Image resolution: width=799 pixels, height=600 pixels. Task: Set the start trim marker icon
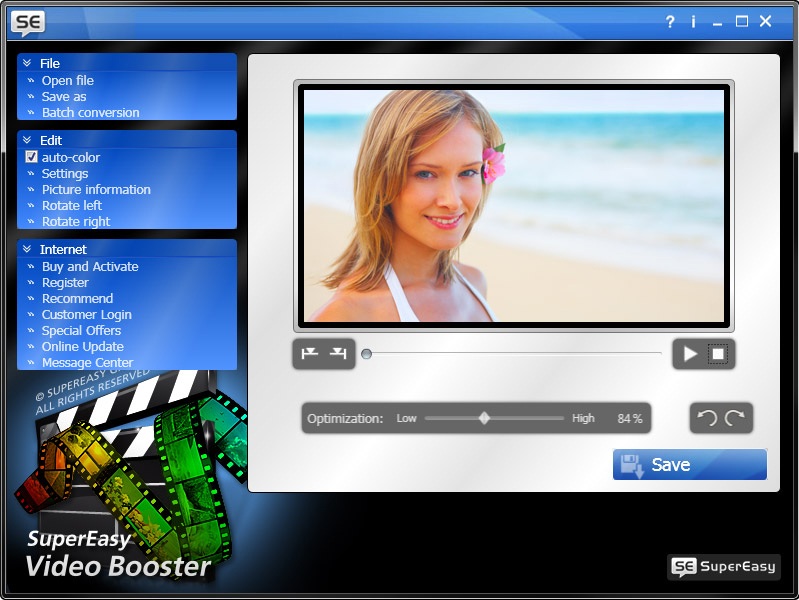click(x=310, y=353)
